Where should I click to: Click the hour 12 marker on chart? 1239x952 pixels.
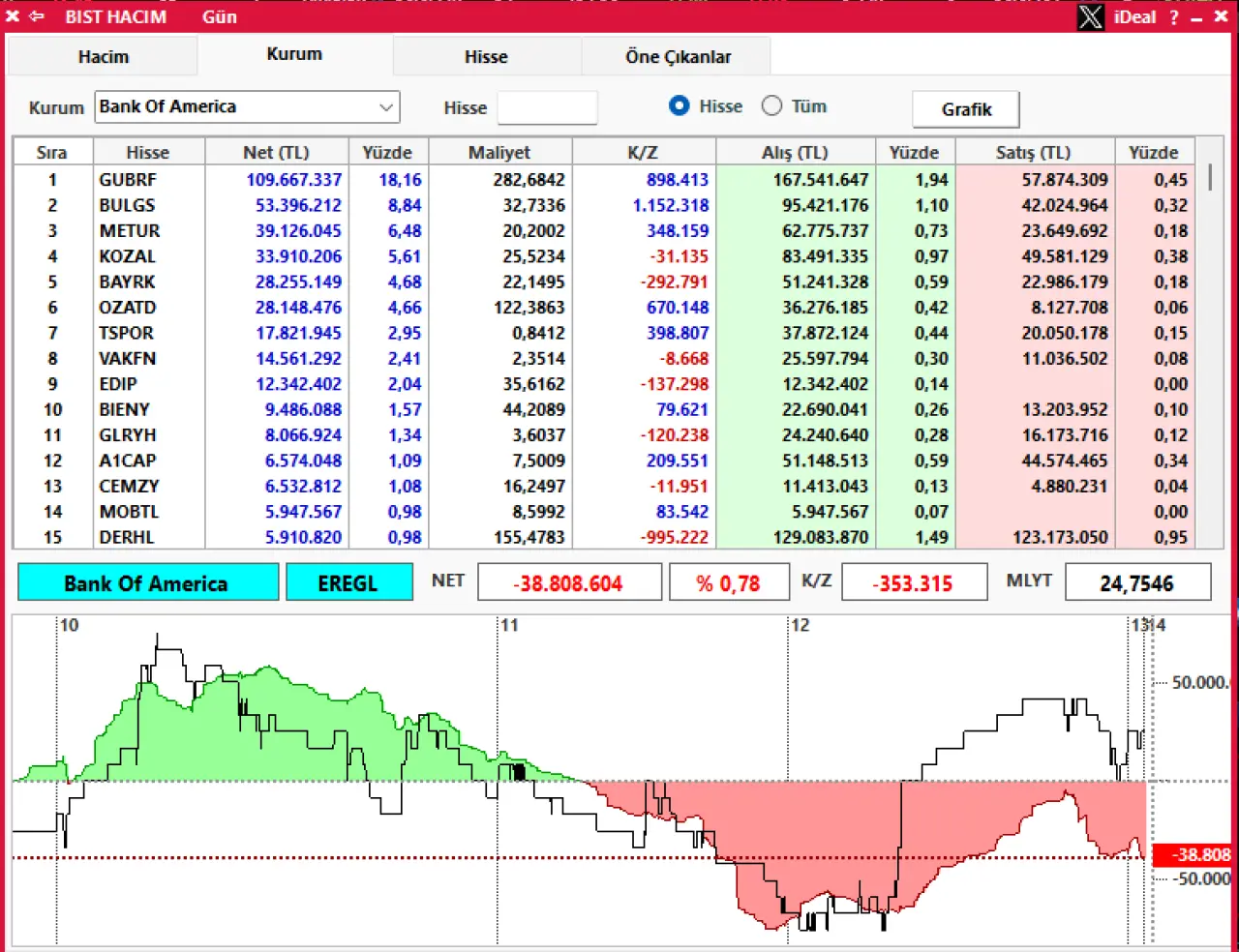(800, 625)
